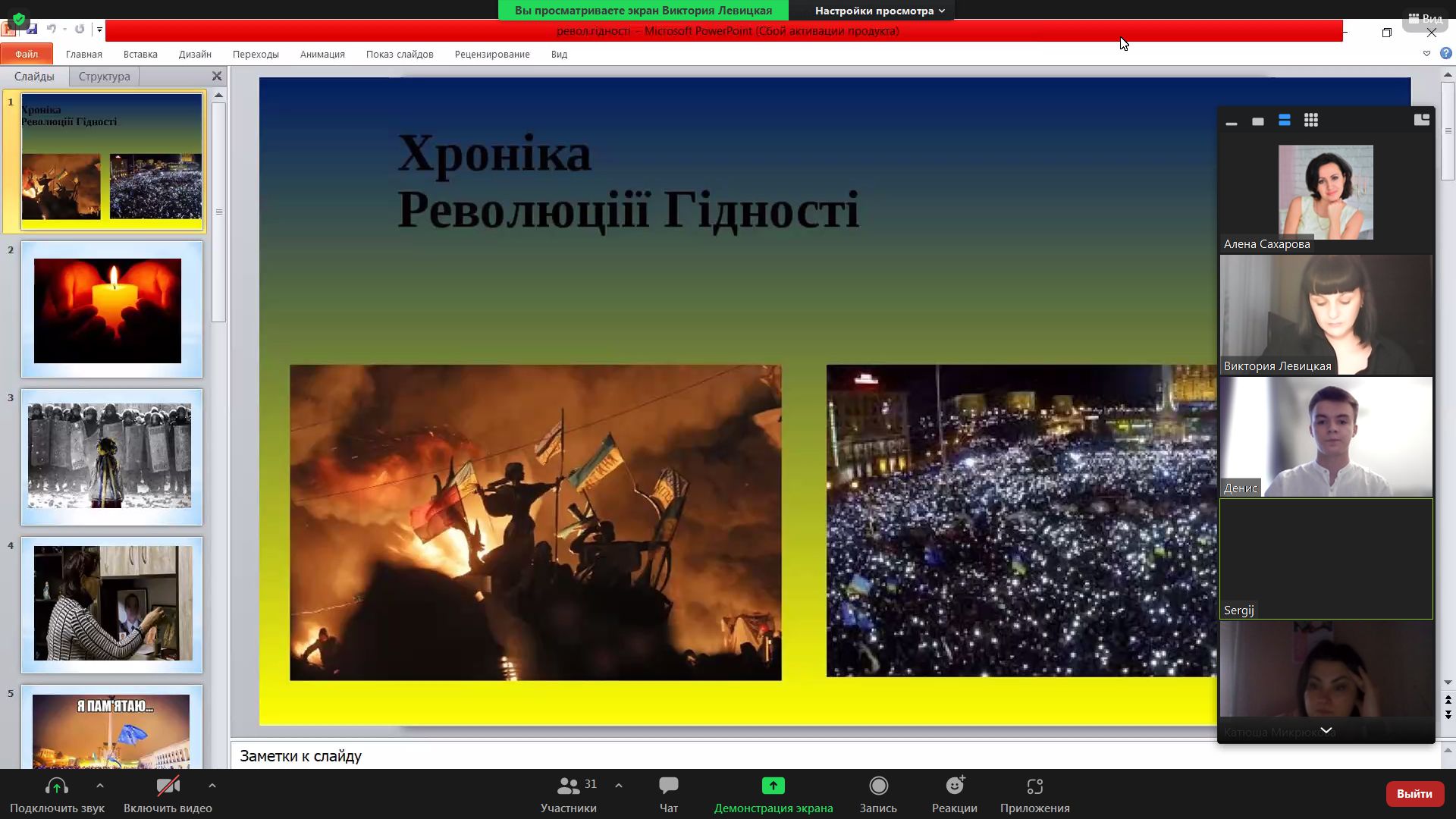Select slide 3 riot shields thumbnail
Image resolution: width=1456 pixels, height=819 pixels.
(x=111, y=457)
